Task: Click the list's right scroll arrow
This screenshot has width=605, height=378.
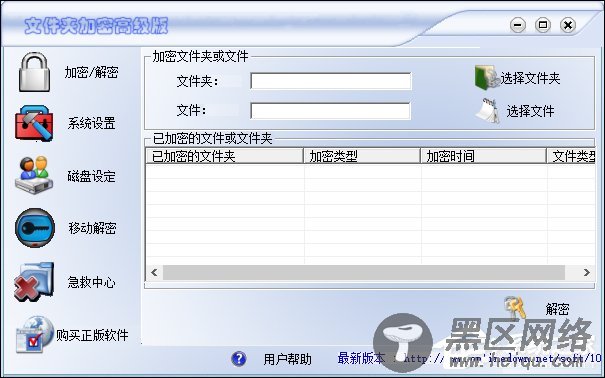Action: pos(586,272)
